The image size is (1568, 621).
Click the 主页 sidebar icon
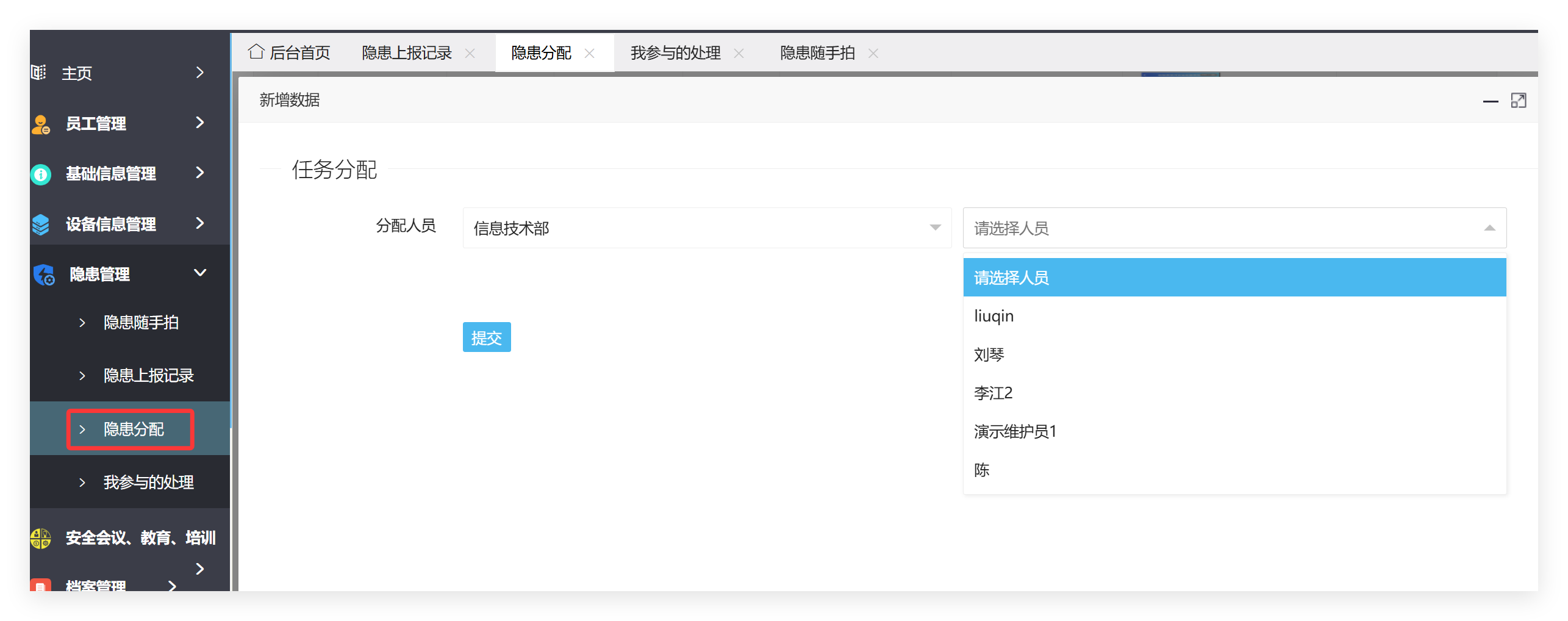(x=39, y=73)
